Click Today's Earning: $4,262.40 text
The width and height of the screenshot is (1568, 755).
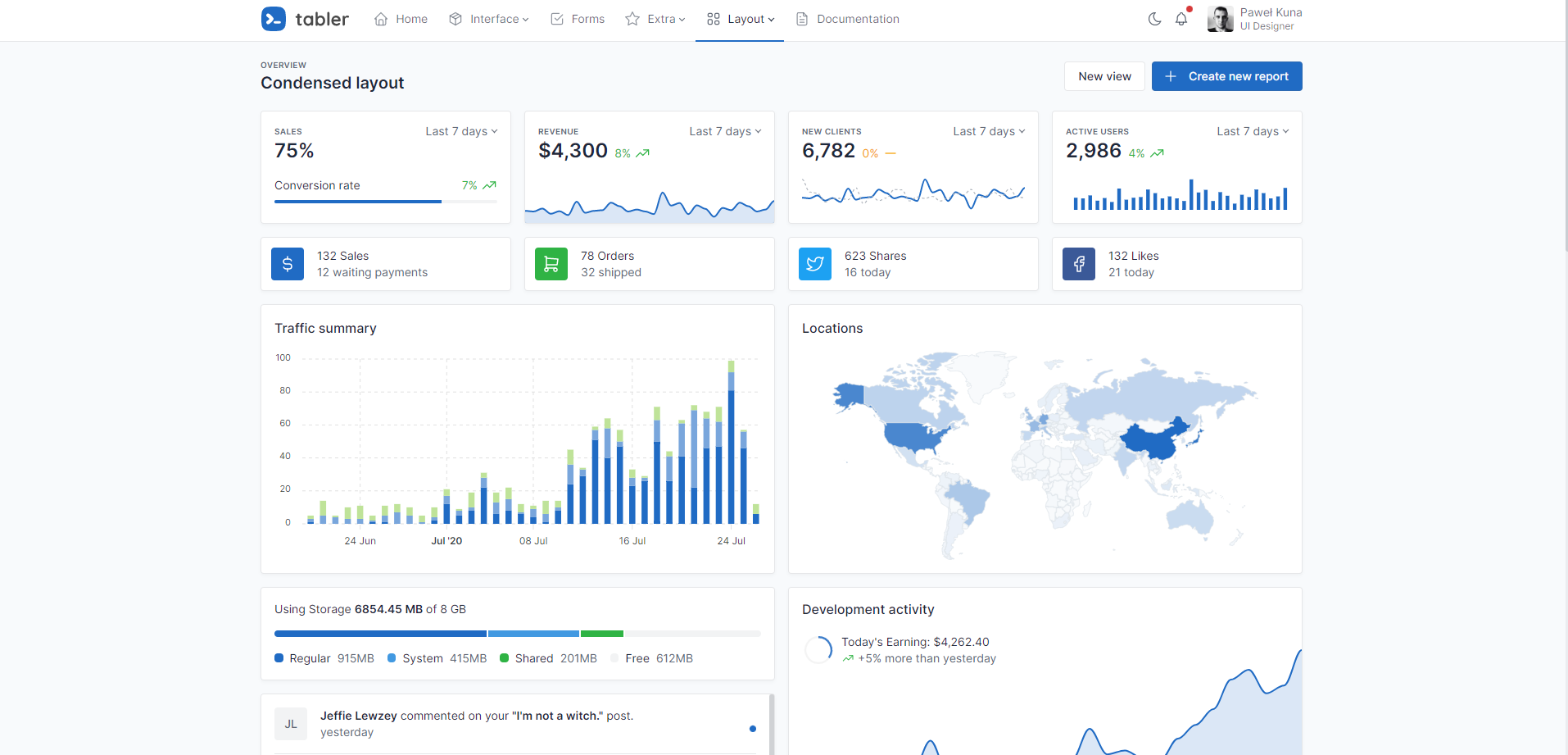click(915, 642)
